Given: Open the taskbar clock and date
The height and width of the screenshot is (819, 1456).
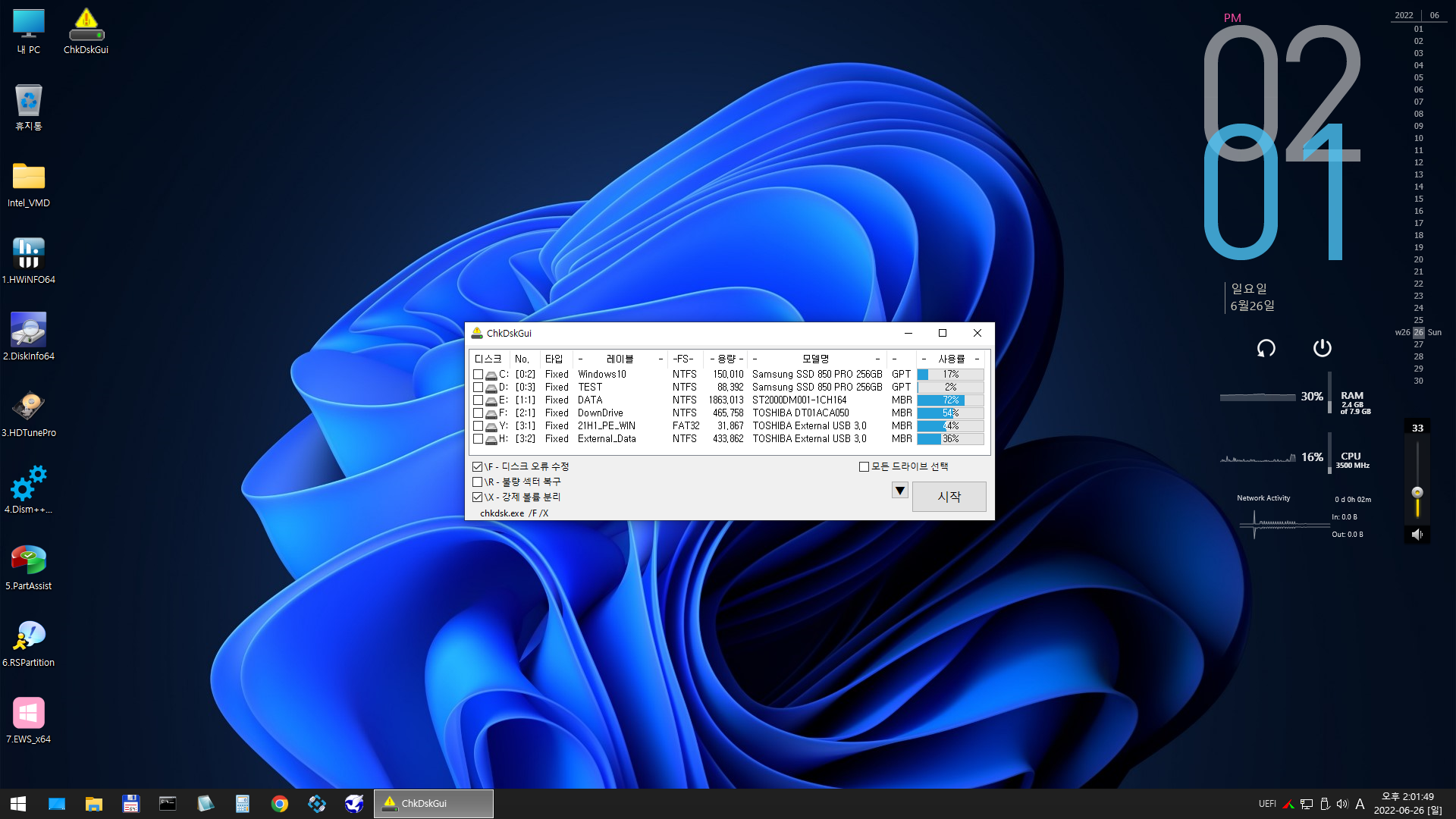Looking at the screenshot, I should (x=1407, y=804).
